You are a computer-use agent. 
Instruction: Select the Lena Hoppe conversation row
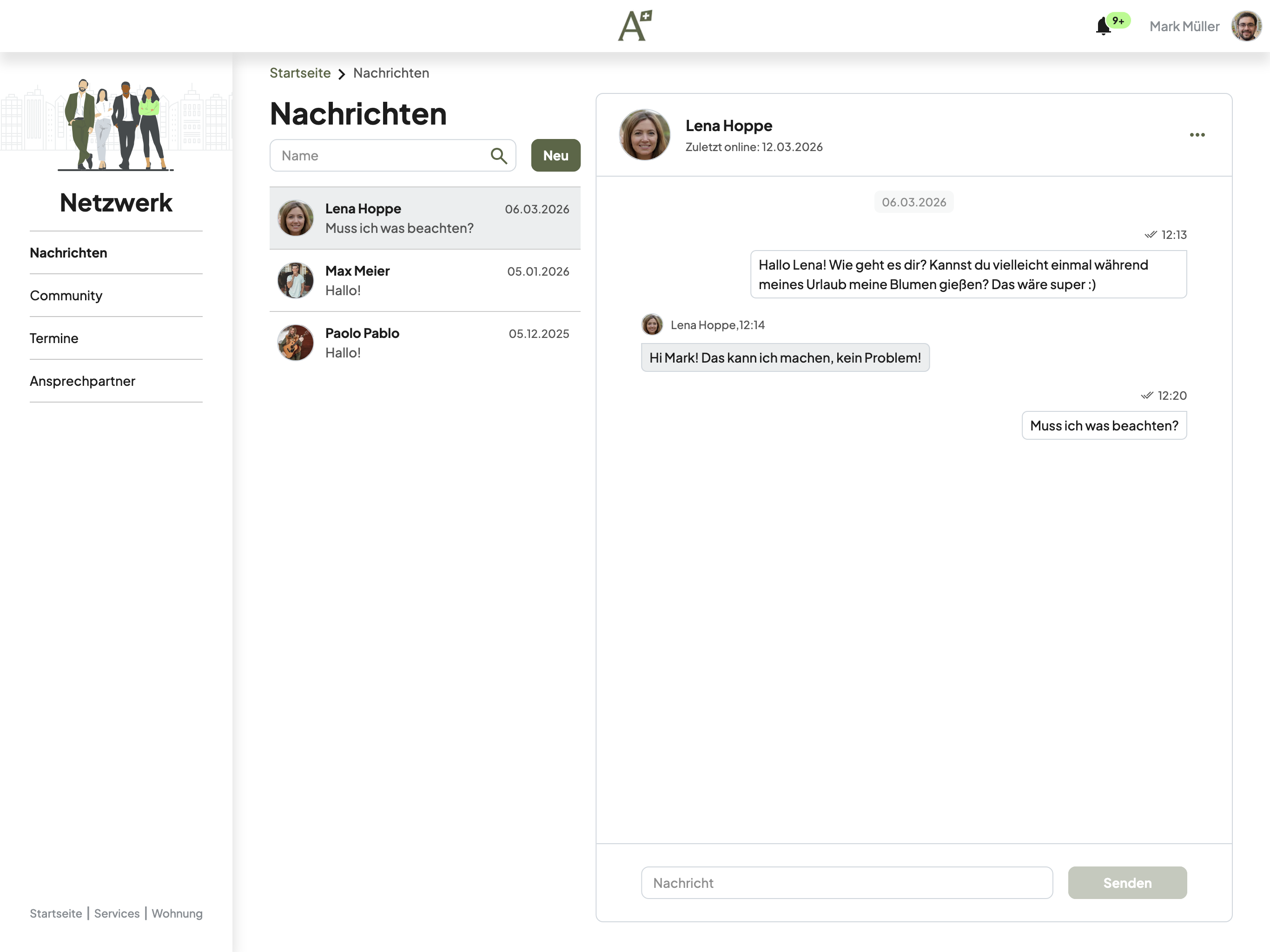[425, 218]
